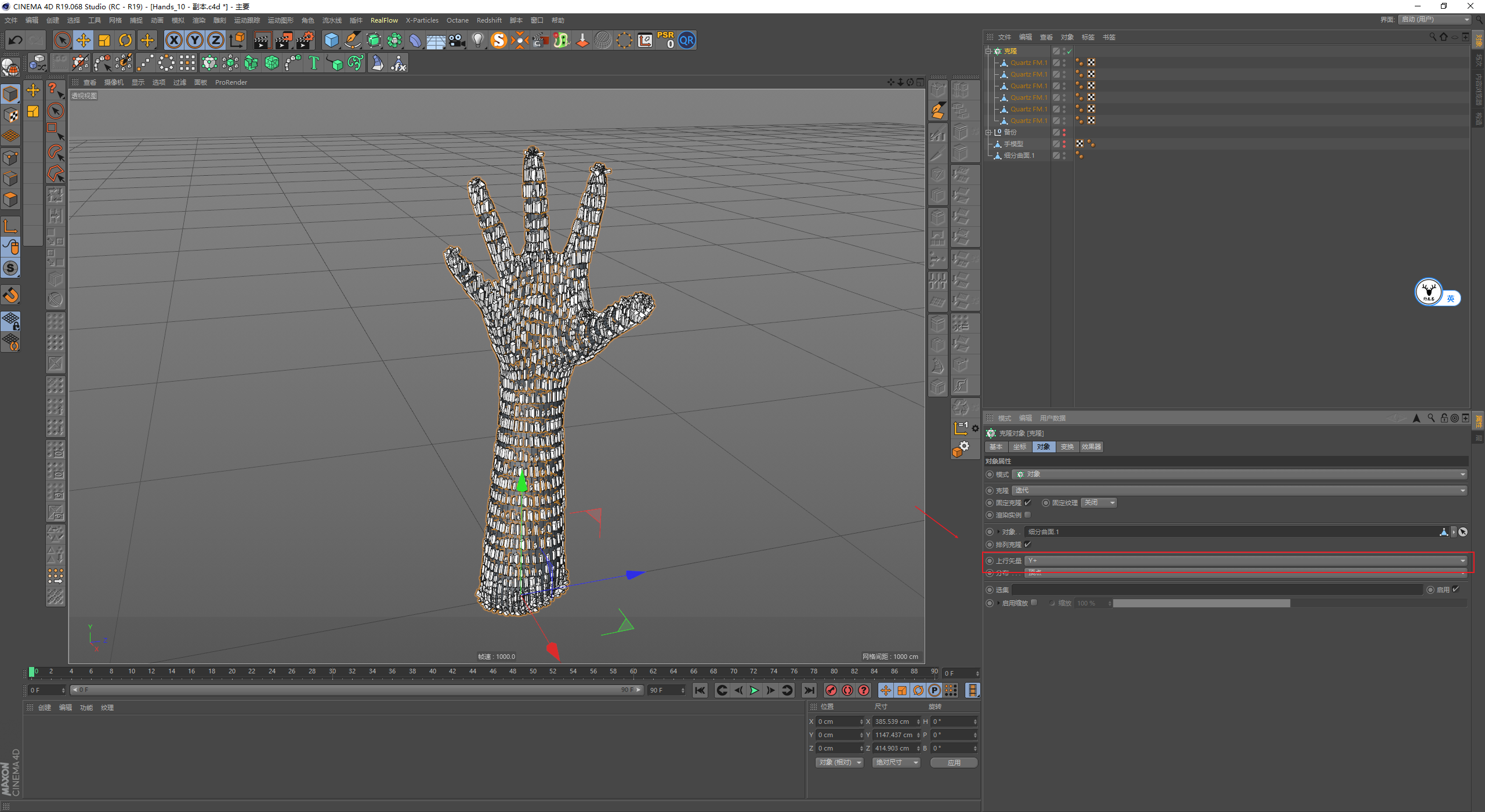Select the Rotate tool icon
This screenshot has height=812, width=1485.
[125, 41]
